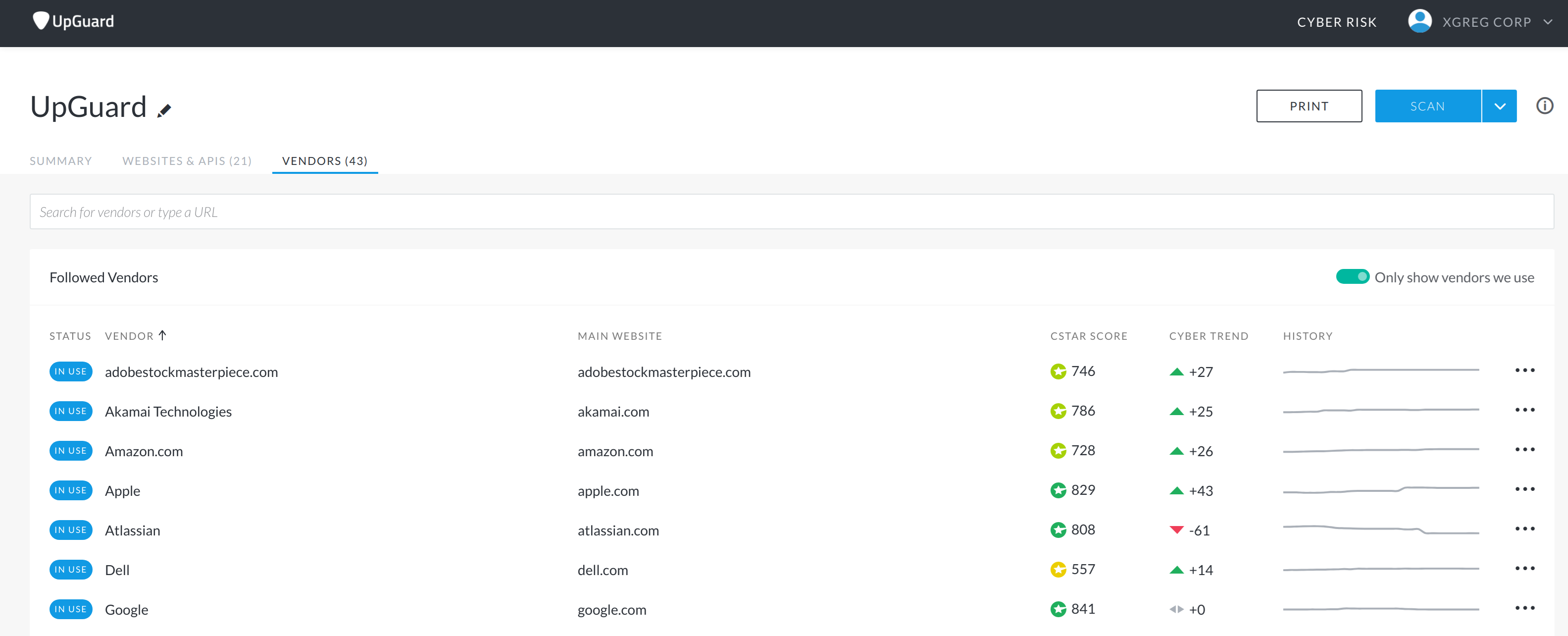The width and height of the screenshot is (1568, 636).
Task: Sort by Vendor column ascending arrow
Action: point(162,336)
